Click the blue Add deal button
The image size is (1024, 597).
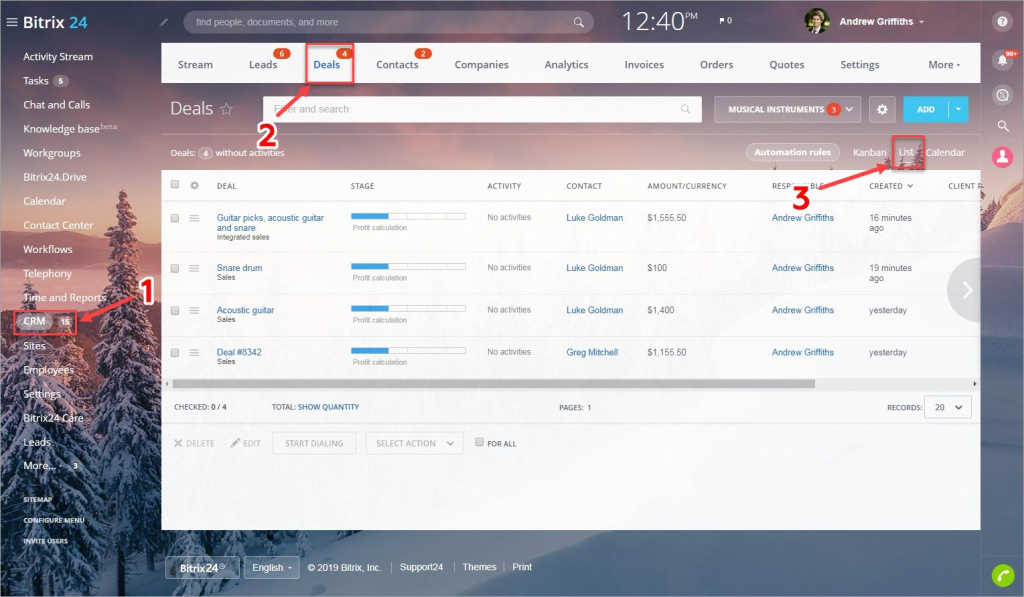[x=925, y=109]
